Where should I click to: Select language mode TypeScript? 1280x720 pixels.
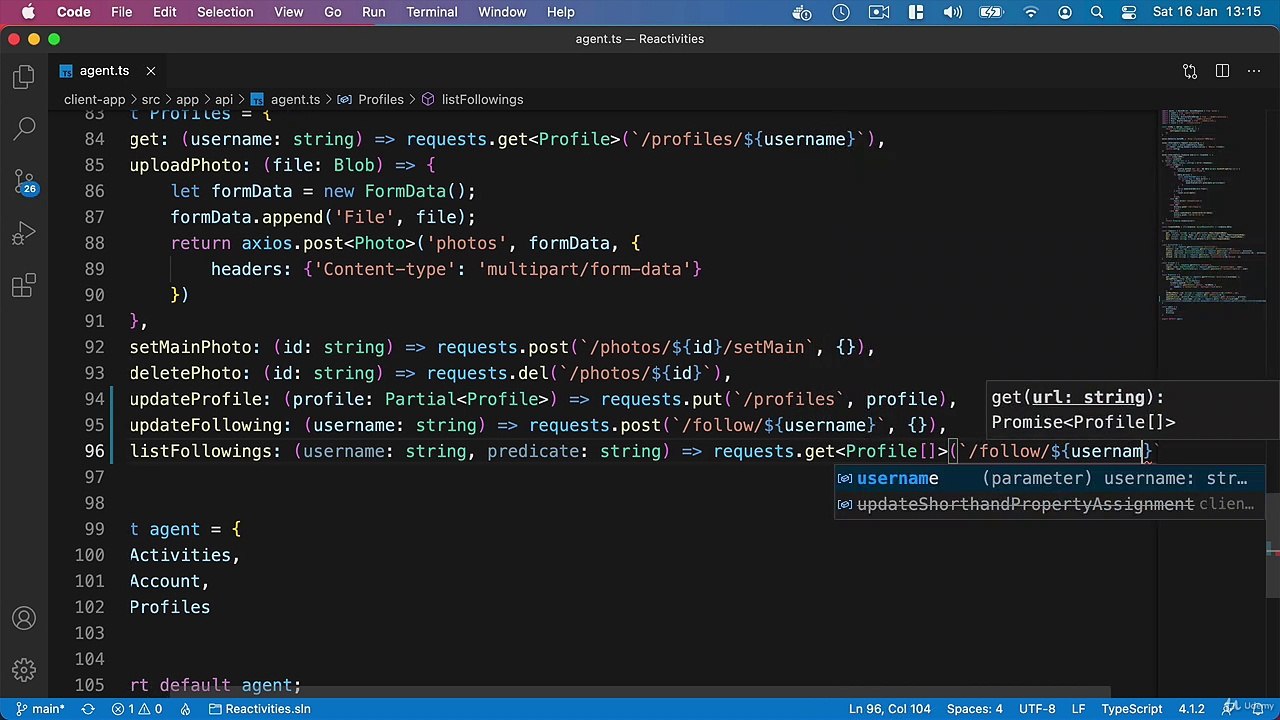(1132, 709)
